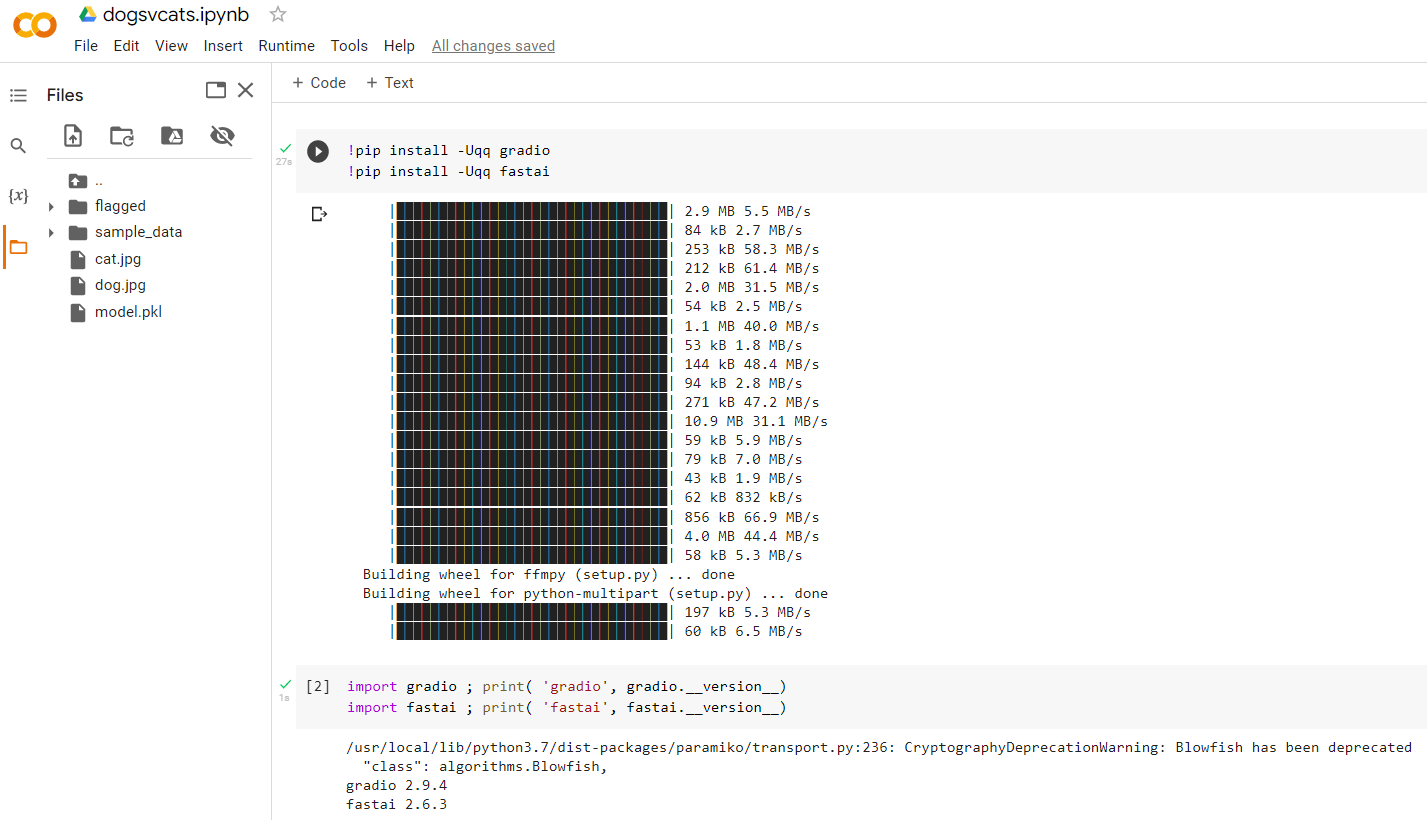The image size is (1427, 820).
Task: Close the Files side panel
Action: (246, 90)
